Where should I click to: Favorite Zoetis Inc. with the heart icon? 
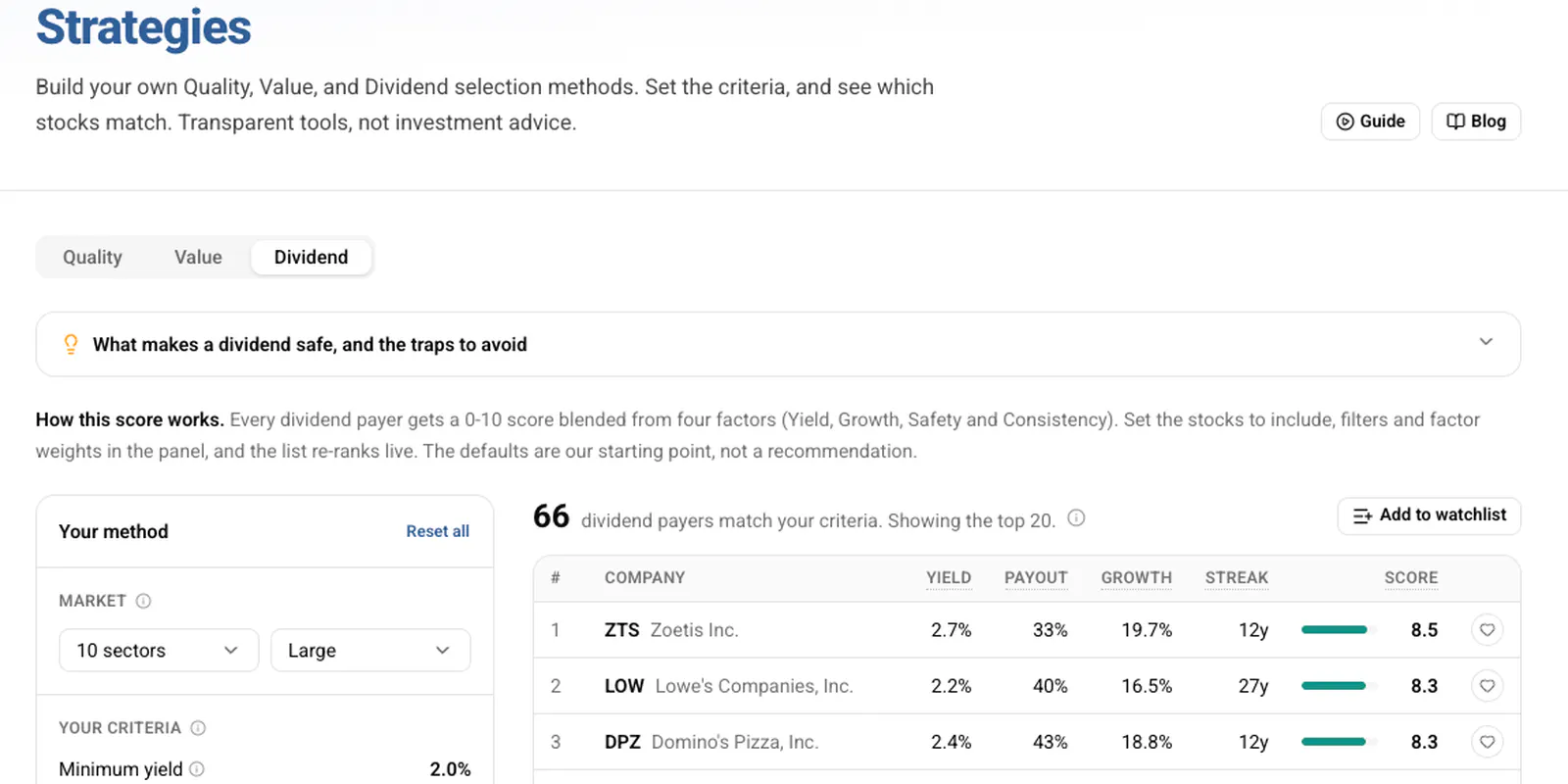(x=1487, y=630)
